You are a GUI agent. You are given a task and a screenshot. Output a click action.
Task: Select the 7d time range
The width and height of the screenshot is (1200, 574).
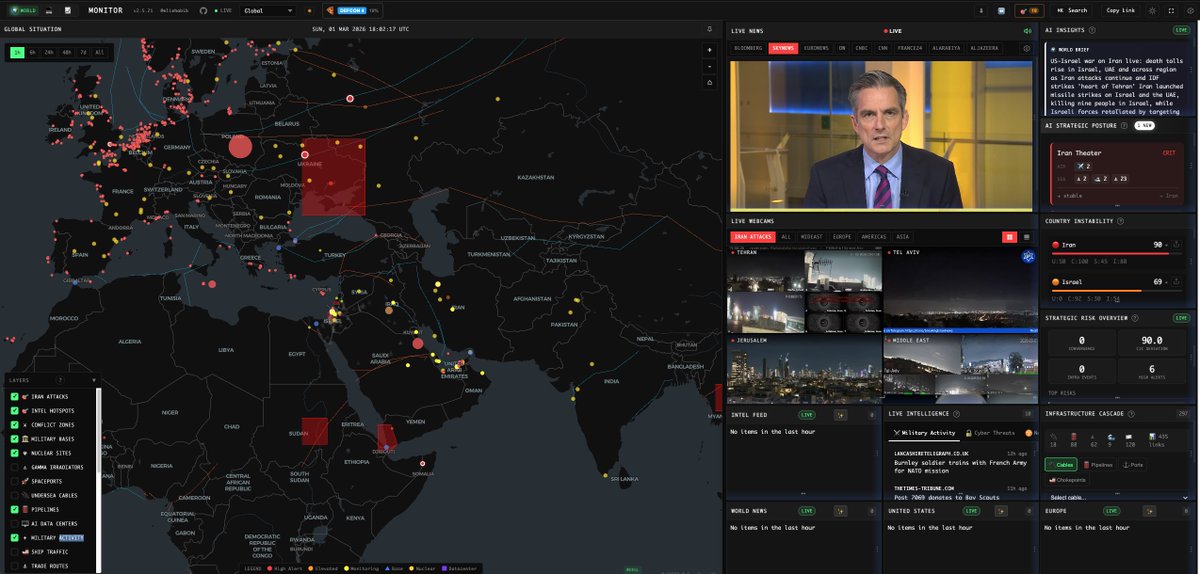[83, 51]
